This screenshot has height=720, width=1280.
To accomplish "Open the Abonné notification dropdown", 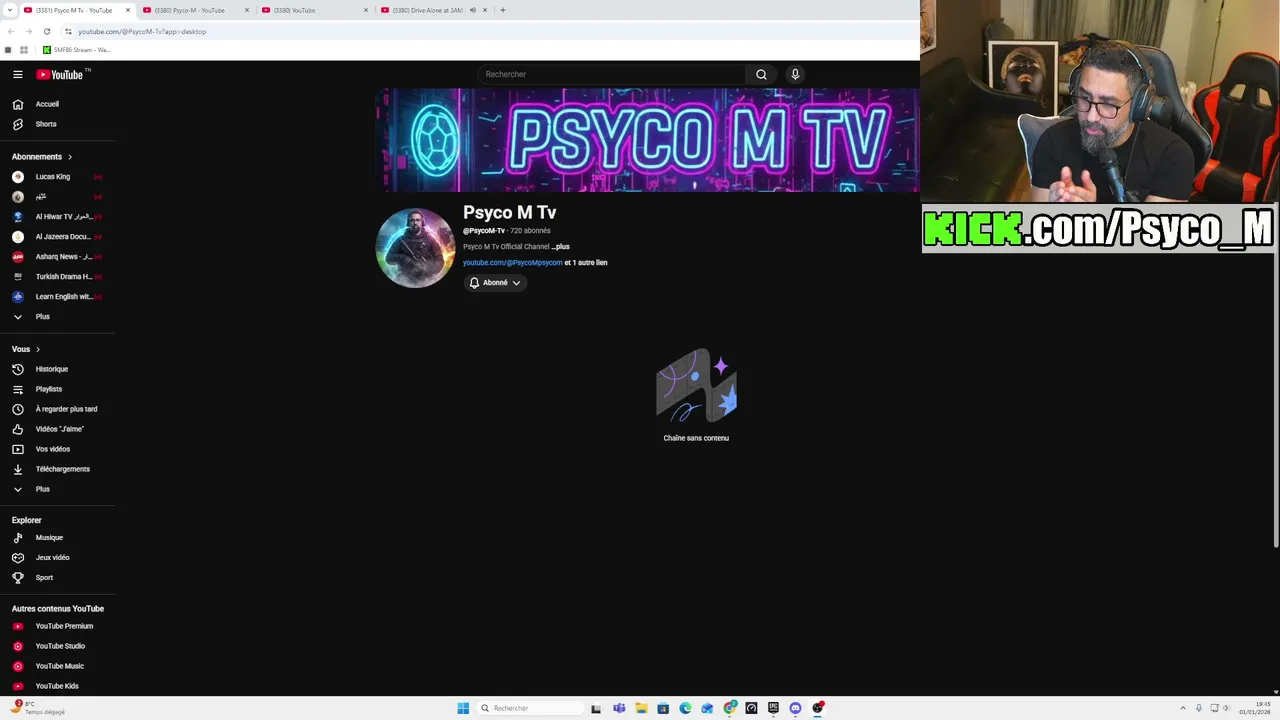I will pyautogui.click(x=495, y=283).
